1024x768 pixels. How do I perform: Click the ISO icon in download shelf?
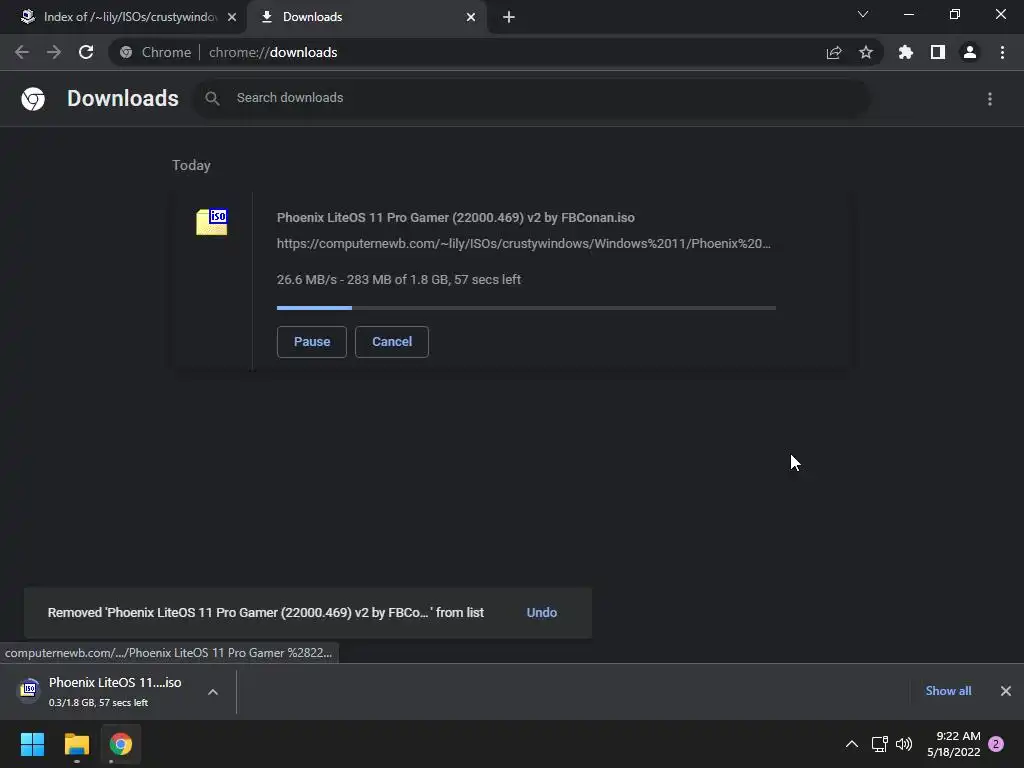pos(29,690)
